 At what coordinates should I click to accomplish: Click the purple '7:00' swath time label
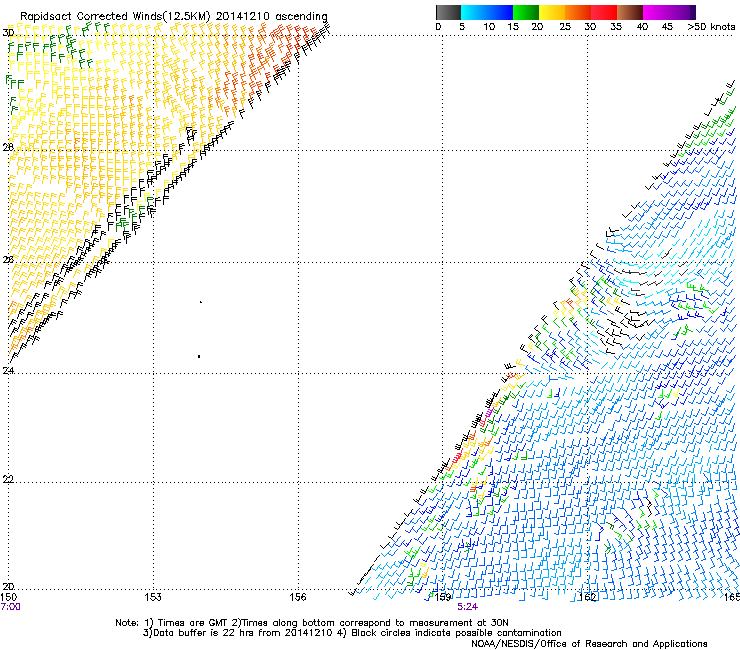10,607
